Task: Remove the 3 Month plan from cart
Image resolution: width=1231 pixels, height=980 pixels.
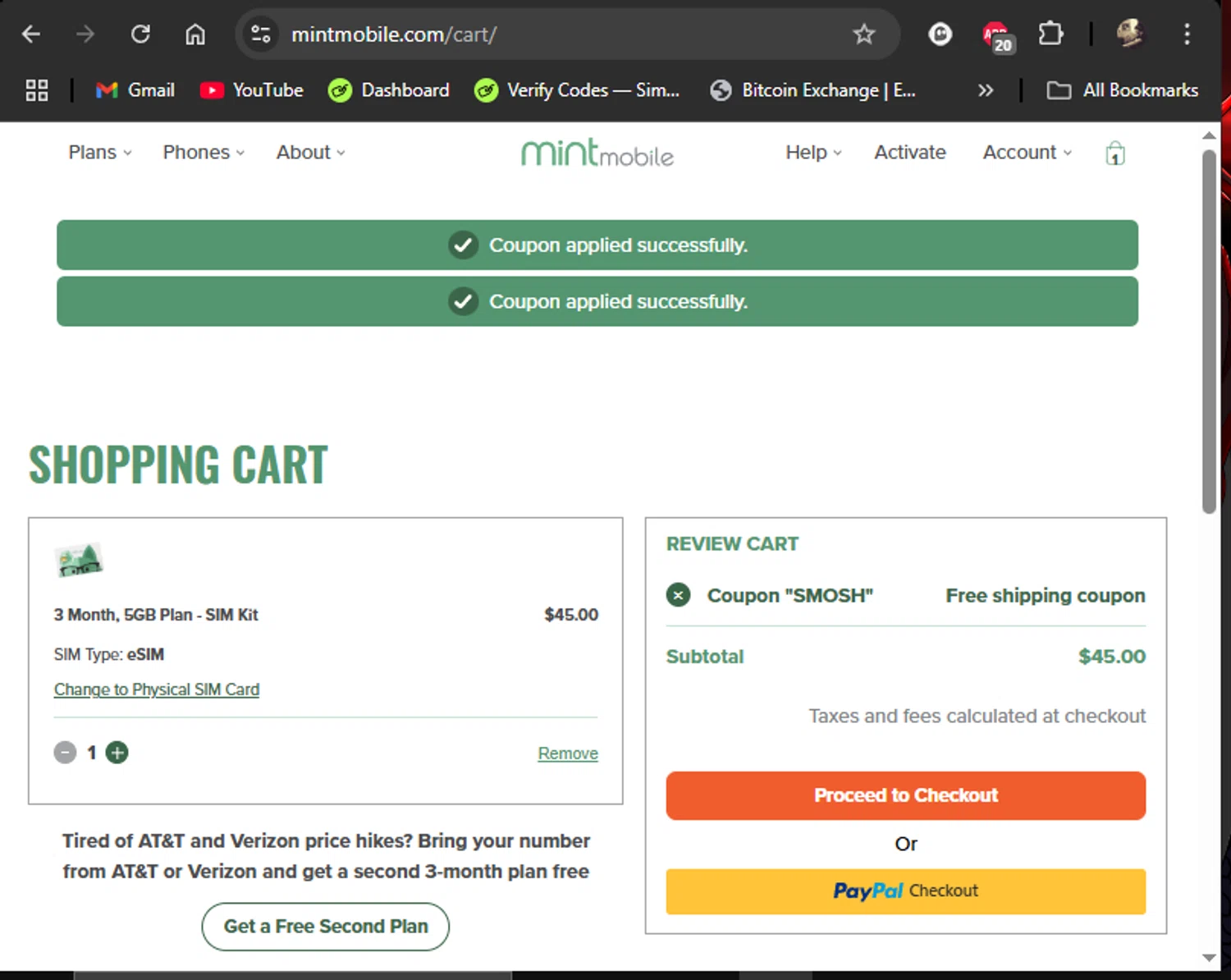Action: (x=568, y=753)
